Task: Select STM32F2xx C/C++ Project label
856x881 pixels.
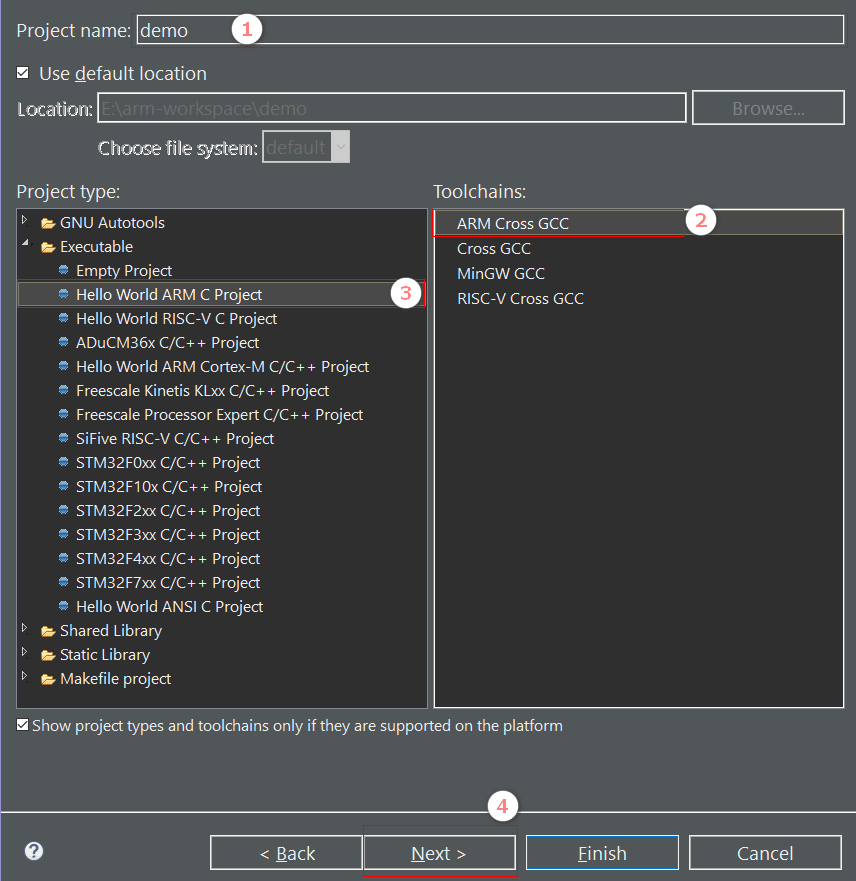Action: [168, 511]
